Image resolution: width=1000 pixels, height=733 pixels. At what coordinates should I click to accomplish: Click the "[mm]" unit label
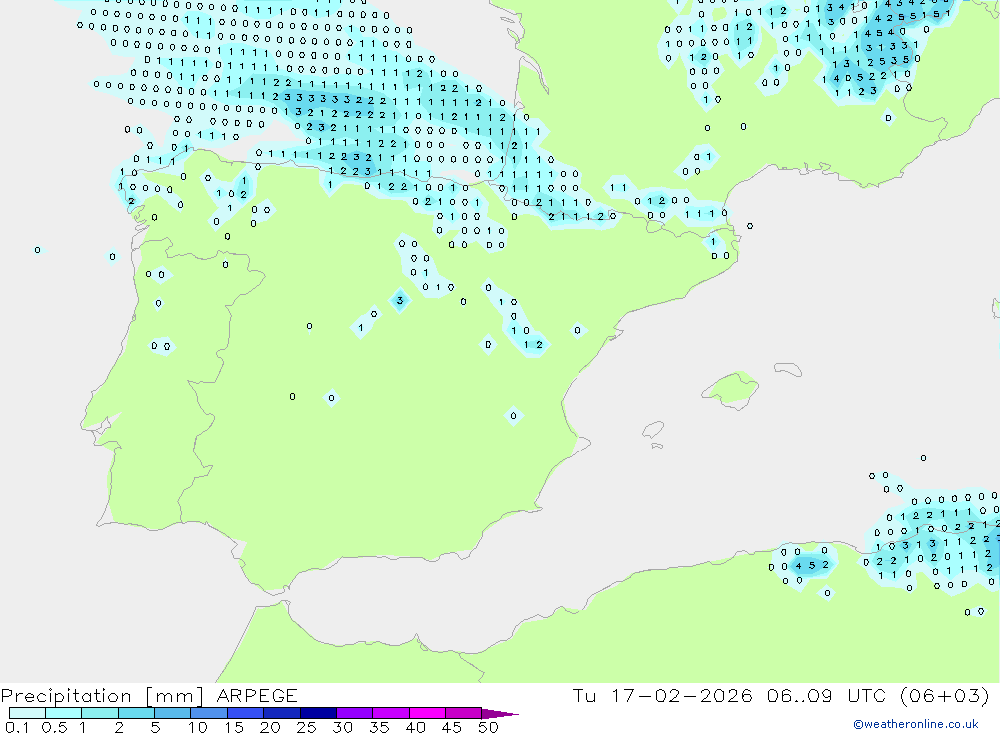(175, 696)
